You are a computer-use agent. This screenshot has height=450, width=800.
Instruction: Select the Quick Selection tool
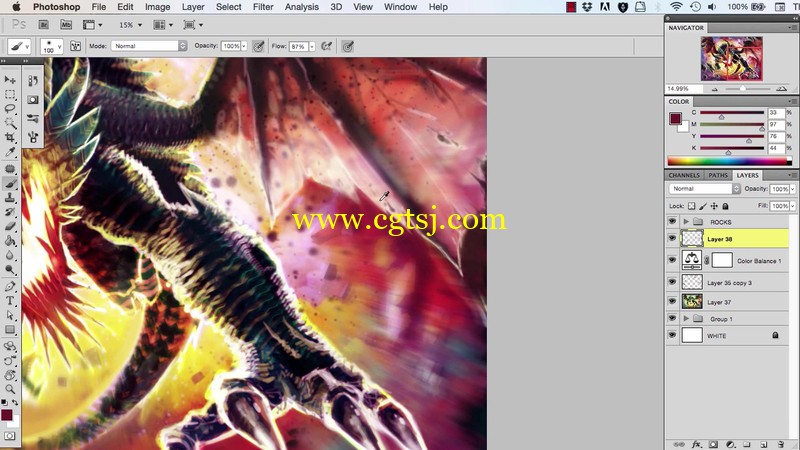10,123
